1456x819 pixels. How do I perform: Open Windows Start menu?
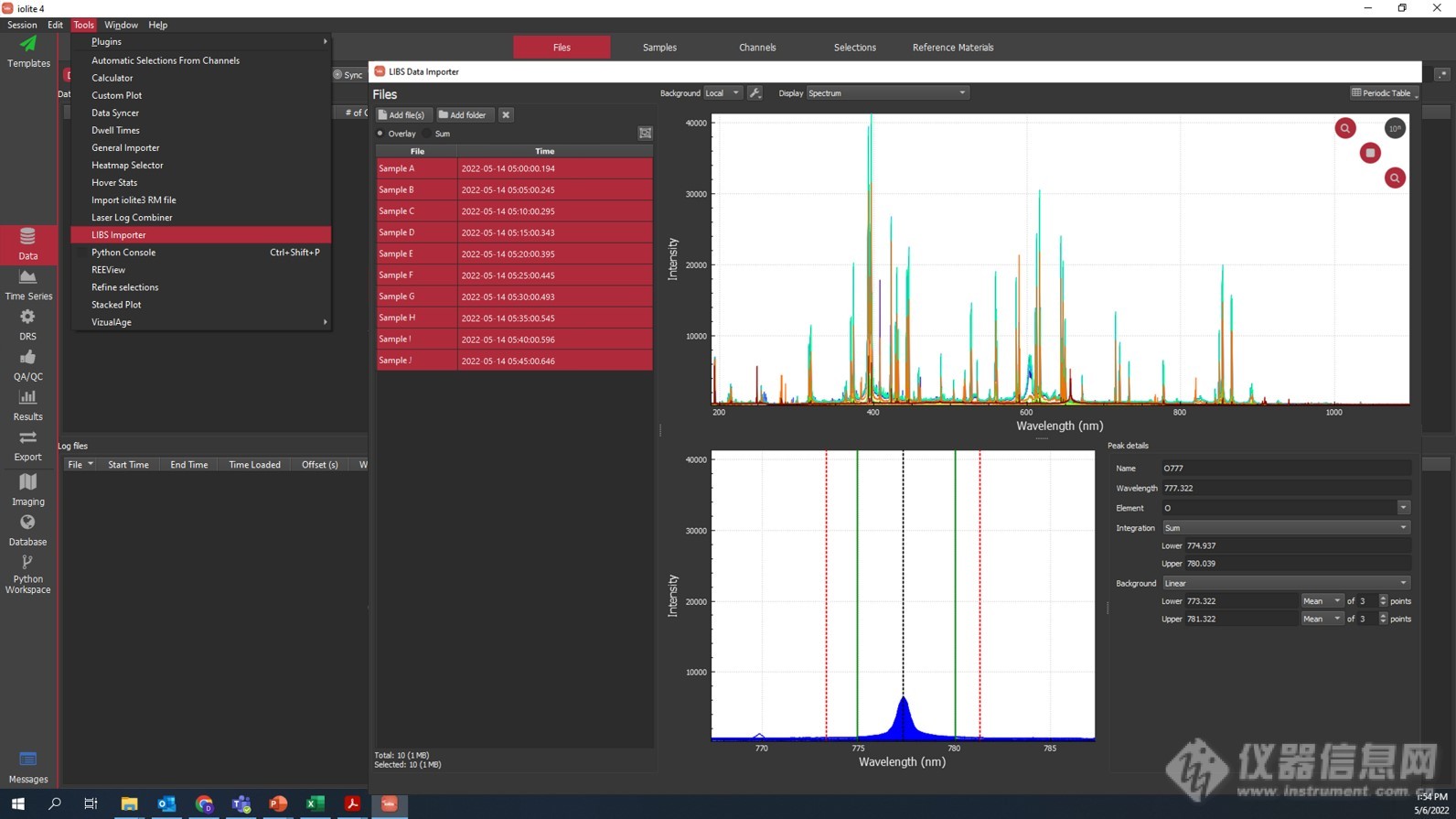click(17, 803)
